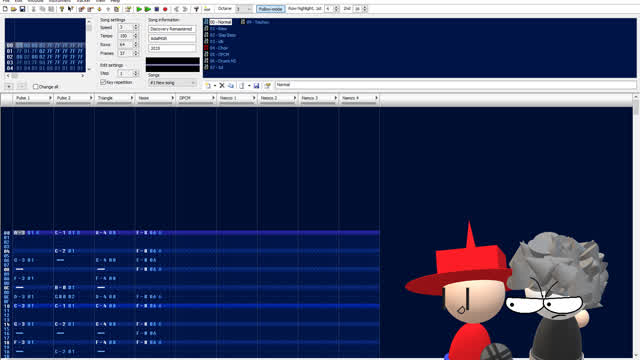The image size is (640, 360).
Task: Click the Namco 3 channel header
Action: pos(319,99)
